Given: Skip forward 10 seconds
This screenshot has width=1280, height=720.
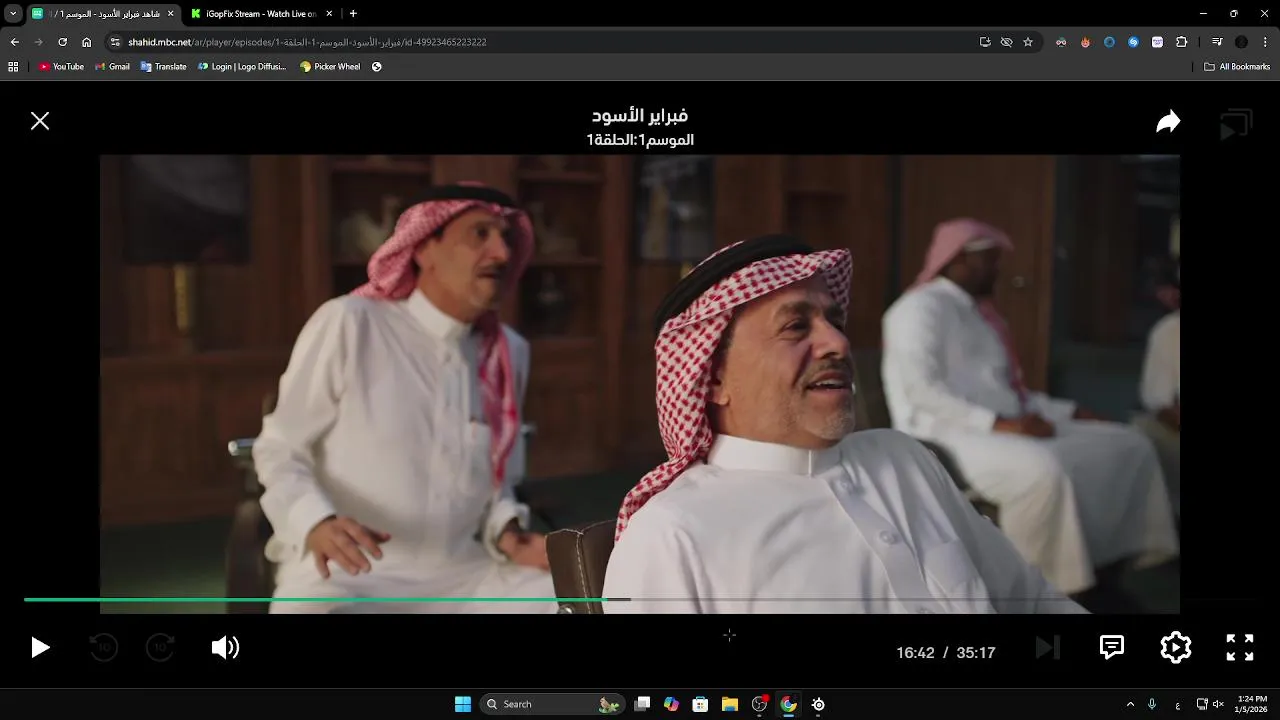Looking at the screenshot, I should pos(161,648).
